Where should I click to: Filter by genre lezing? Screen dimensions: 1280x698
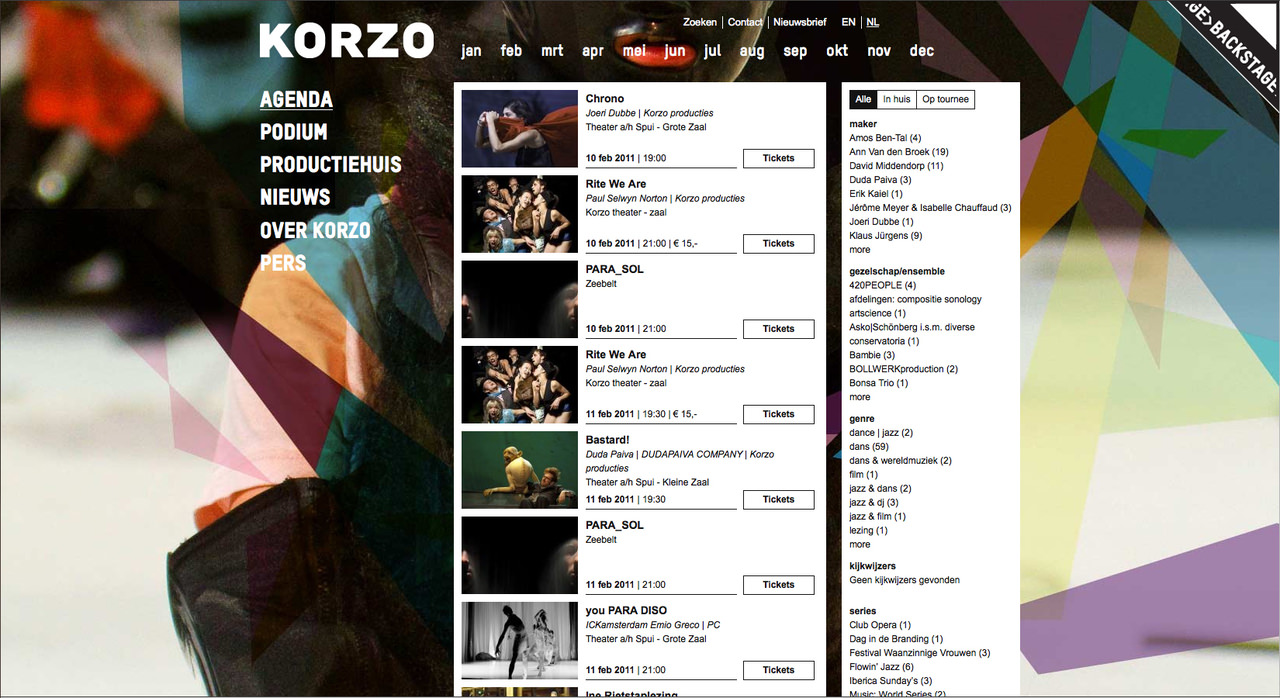point(868,531)
